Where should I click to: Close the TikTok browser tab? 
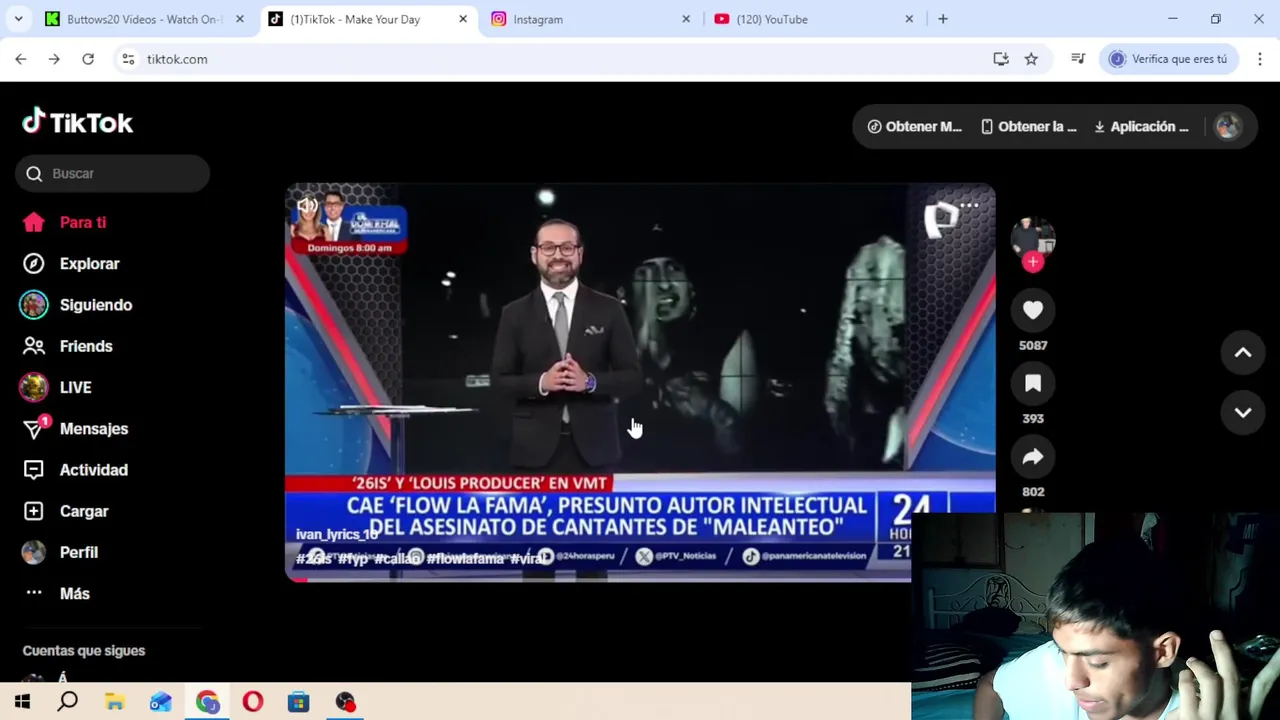[462, 19]
